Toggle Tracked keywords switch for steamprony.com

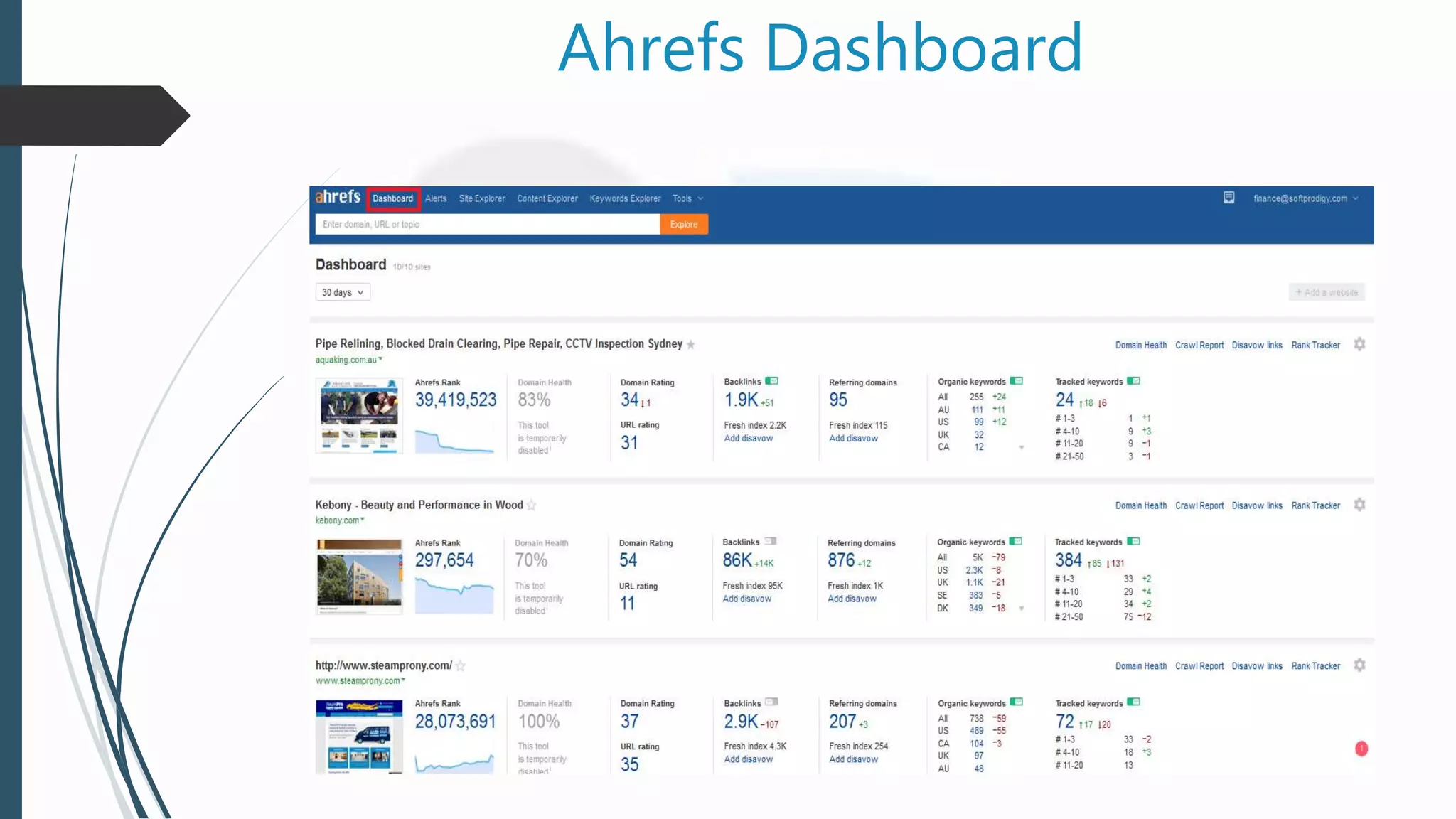[x=1133, y=702]
